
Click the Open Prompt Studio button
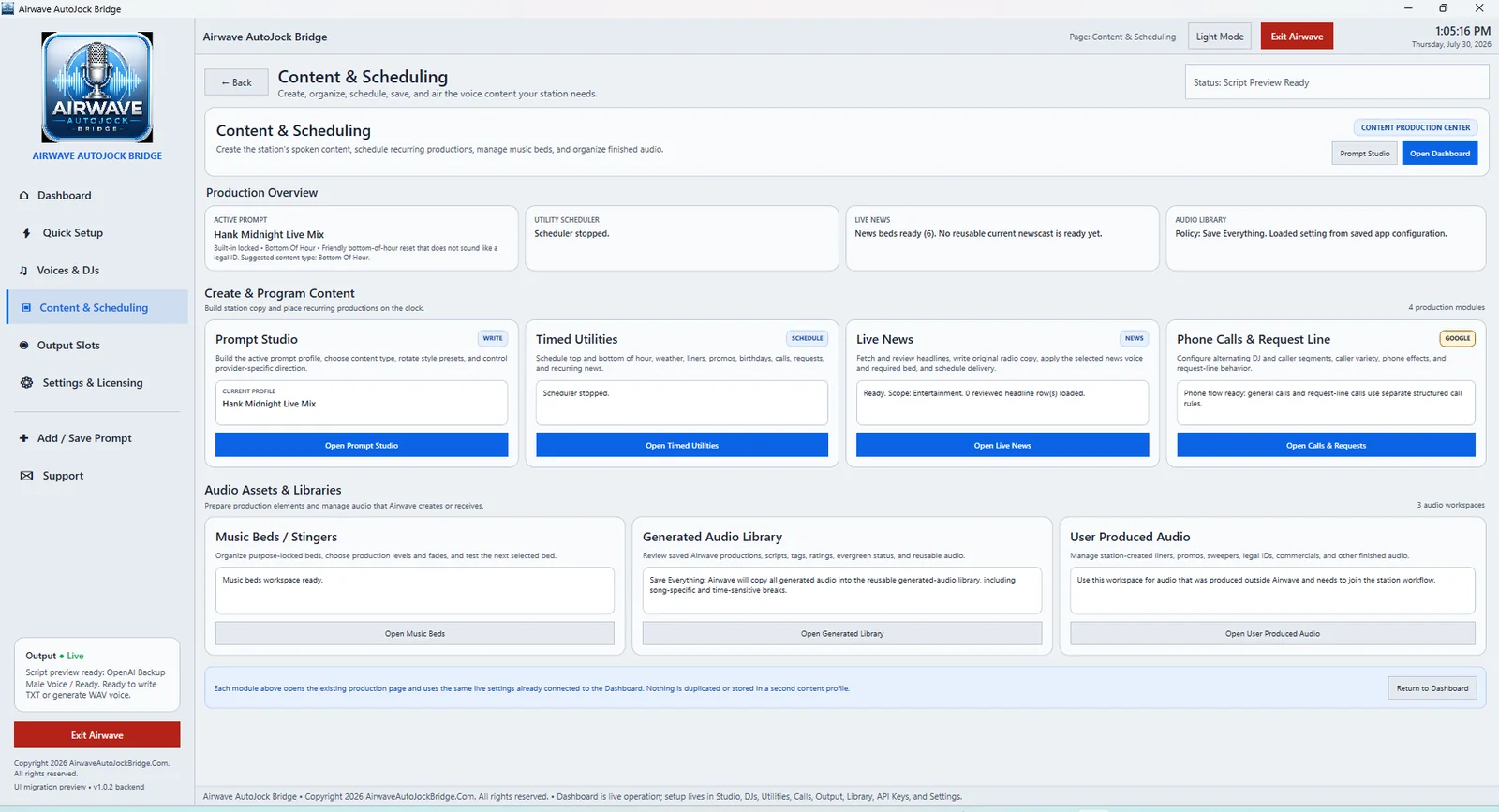click(x=362, y=445)
